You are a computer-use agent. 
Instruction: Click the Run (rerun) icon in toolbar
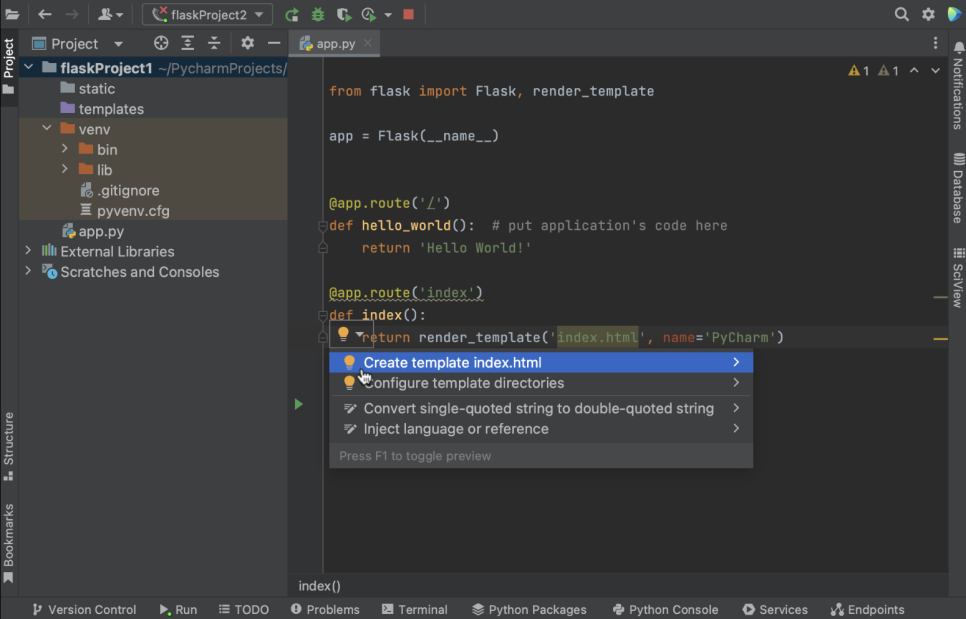click(x=292, y=15)
